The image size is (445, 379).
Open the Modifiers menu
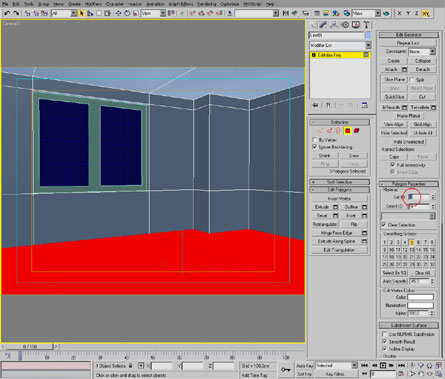[93, 4]
